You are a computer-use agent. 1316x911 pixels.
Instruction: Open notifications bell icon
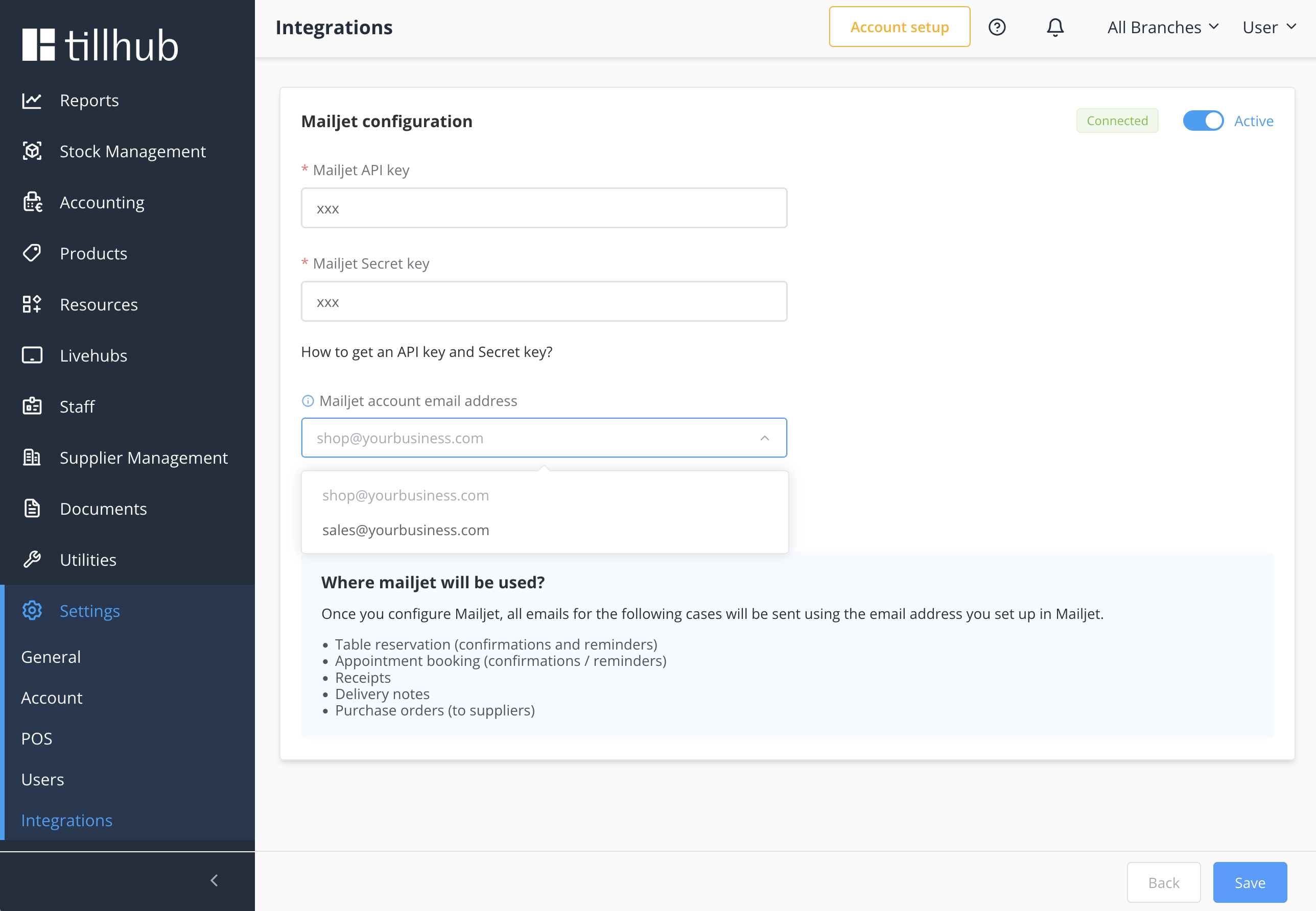(1054, 27)
